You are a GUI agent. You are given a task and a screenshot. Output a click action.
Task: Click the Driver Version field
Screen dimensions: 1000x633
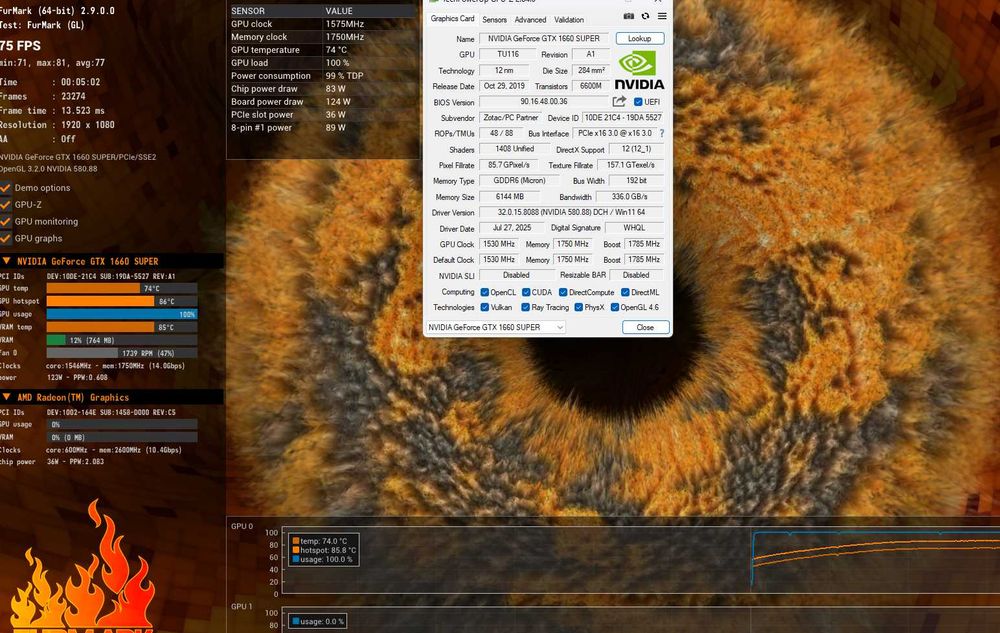click(571, 212)
